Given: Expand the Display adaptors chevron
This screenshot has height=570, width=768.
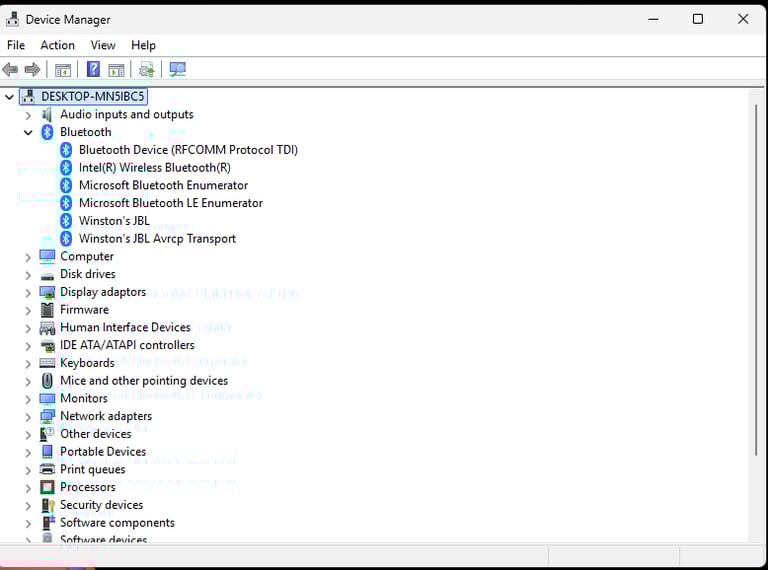Looking at the screenshot, I should [x=28, y=293].
